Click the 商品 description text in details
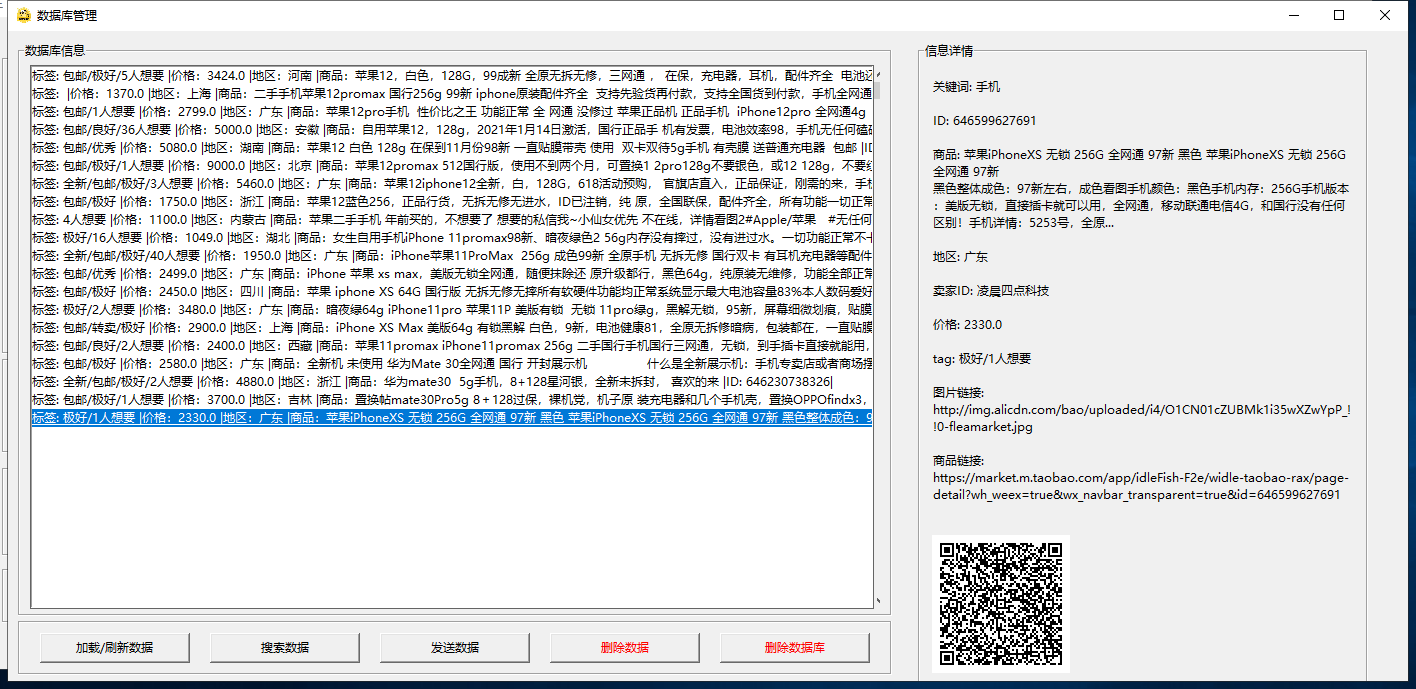This screenshot has width=1416, height=689. pos(1140,189)
